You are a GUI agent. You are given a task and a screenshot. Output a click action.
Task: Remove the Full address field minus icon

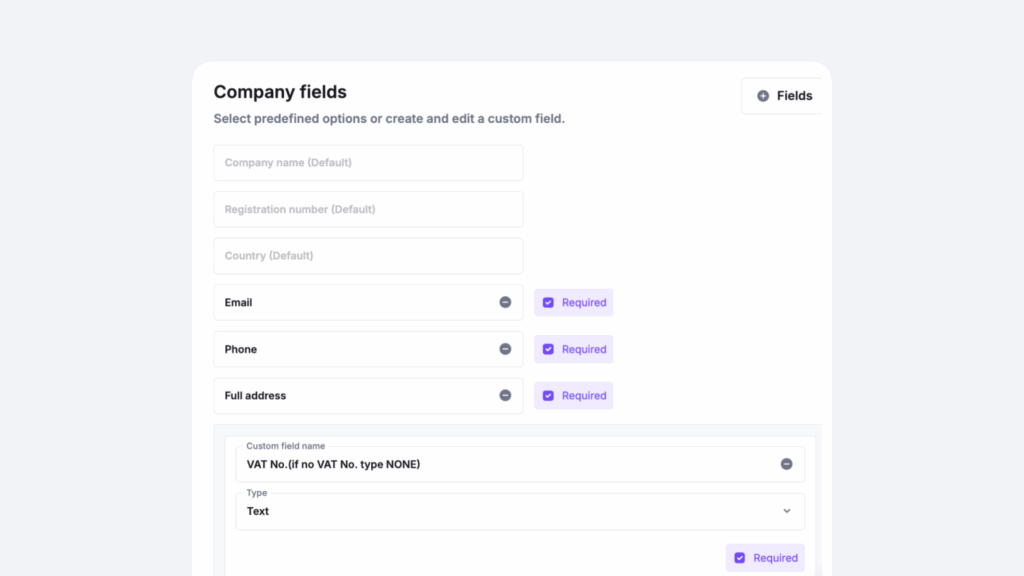(x=505, y=395)
